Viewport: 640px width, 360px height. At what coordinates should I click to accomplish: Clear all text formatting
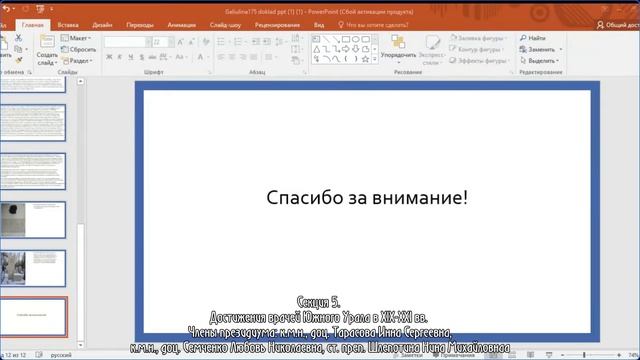coord(206,42)
